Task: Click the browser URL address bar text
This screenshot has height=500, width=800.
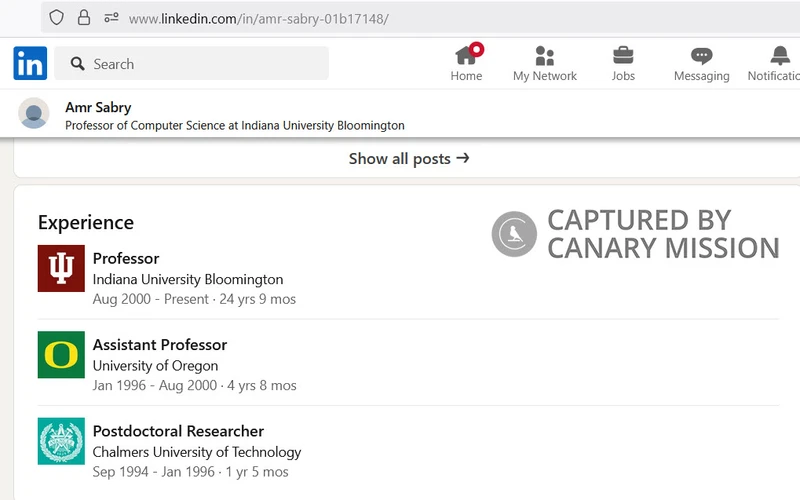Action: click(x=259, y=19)
